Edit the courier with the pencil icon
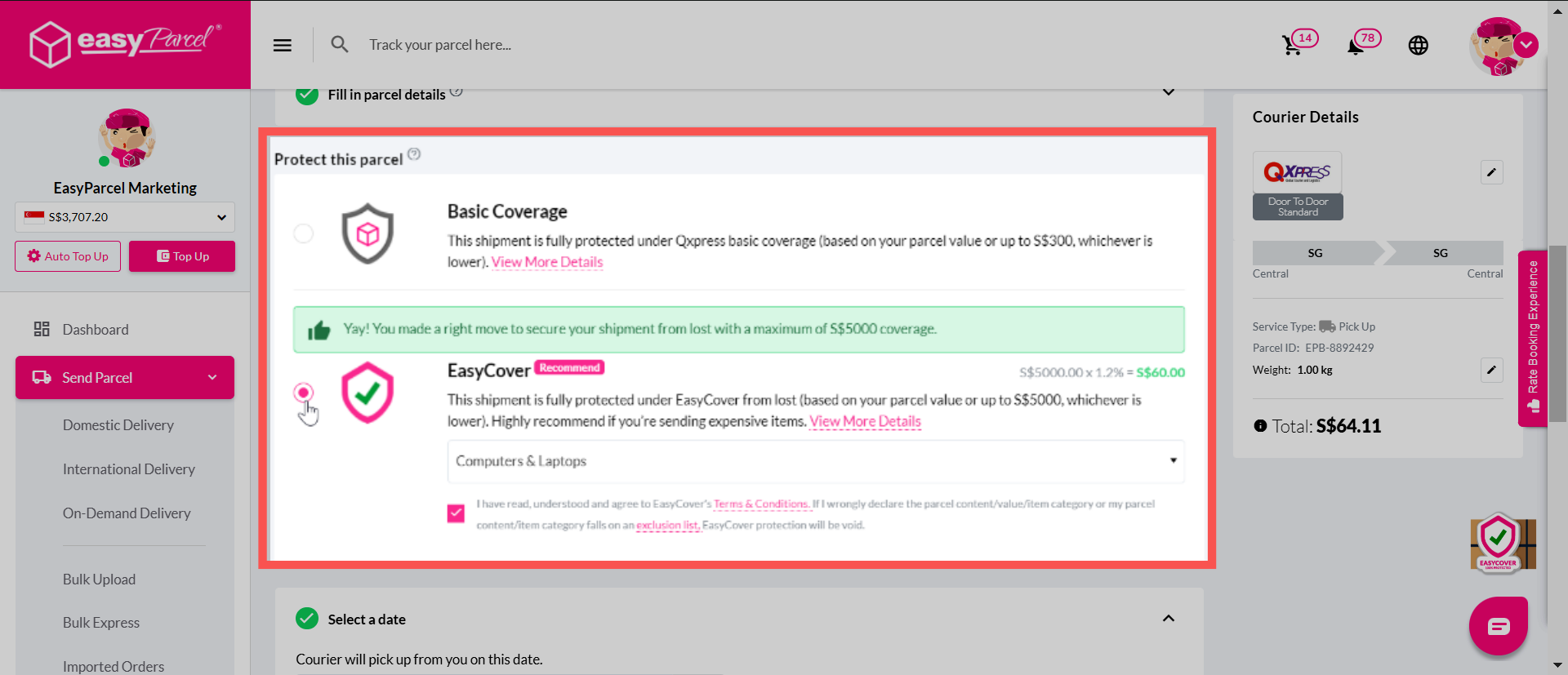The width and height of the screenshot is (1568, 675). pyautogui.click(x=1491, y=172)
